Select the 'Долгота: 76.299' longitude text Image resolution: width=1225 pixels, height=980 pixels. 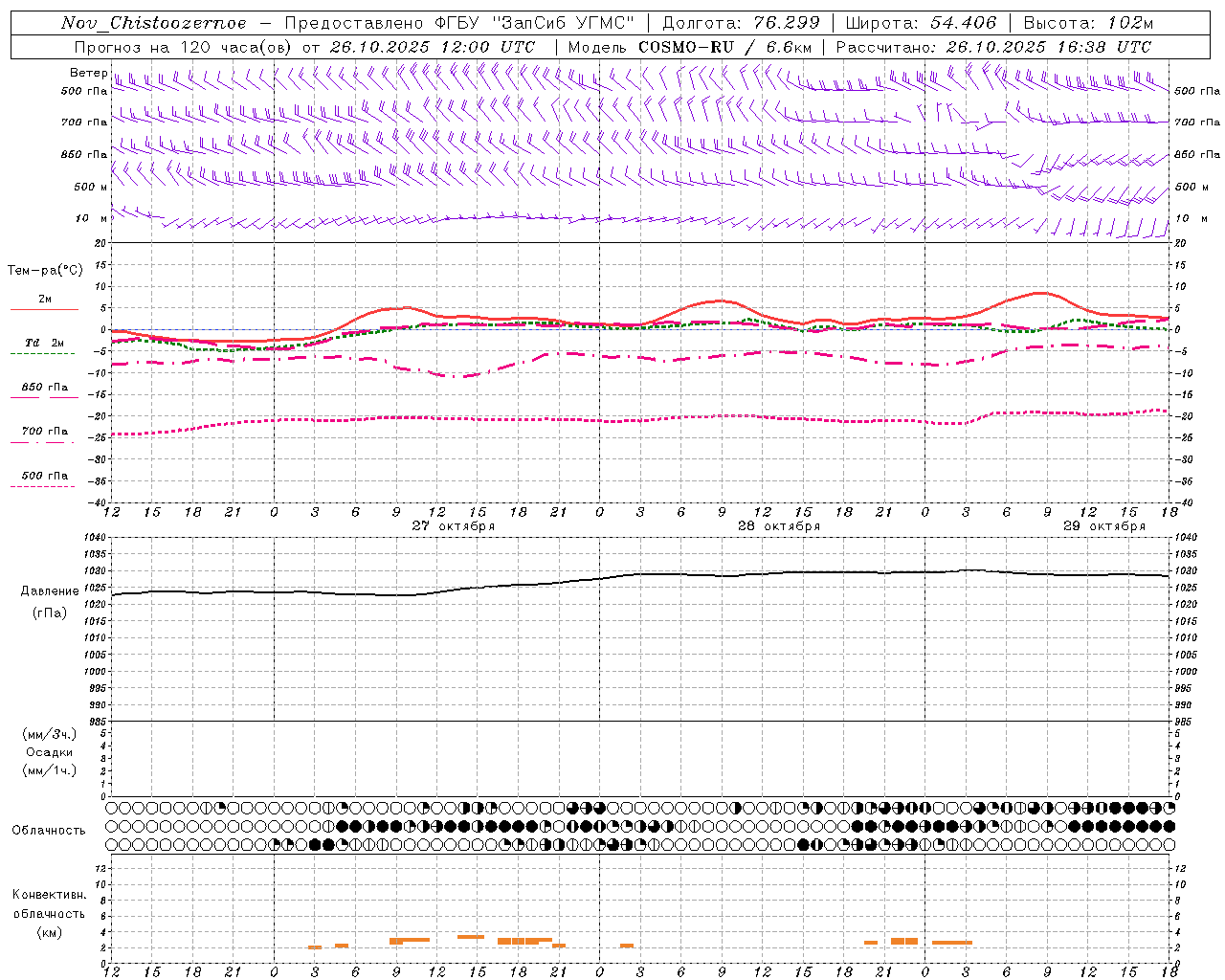741,23
